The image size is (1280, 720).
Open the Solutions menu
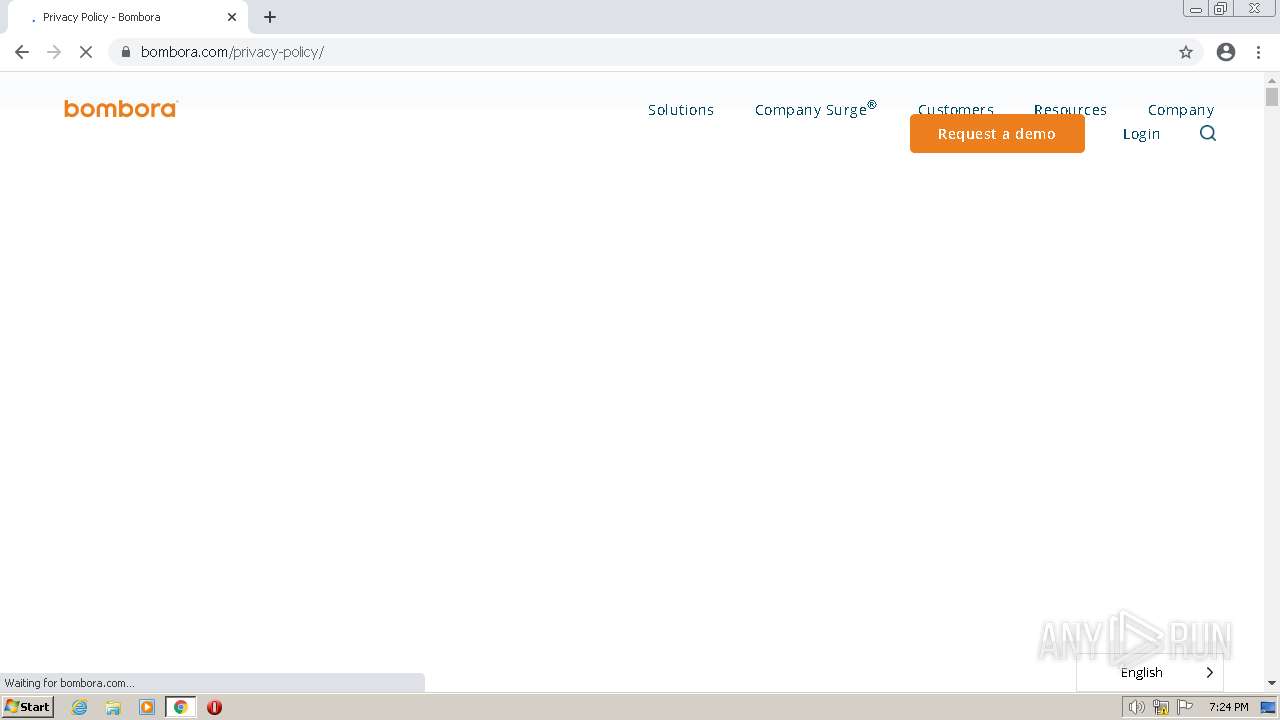pyautogui.click(x=681, y=110)
